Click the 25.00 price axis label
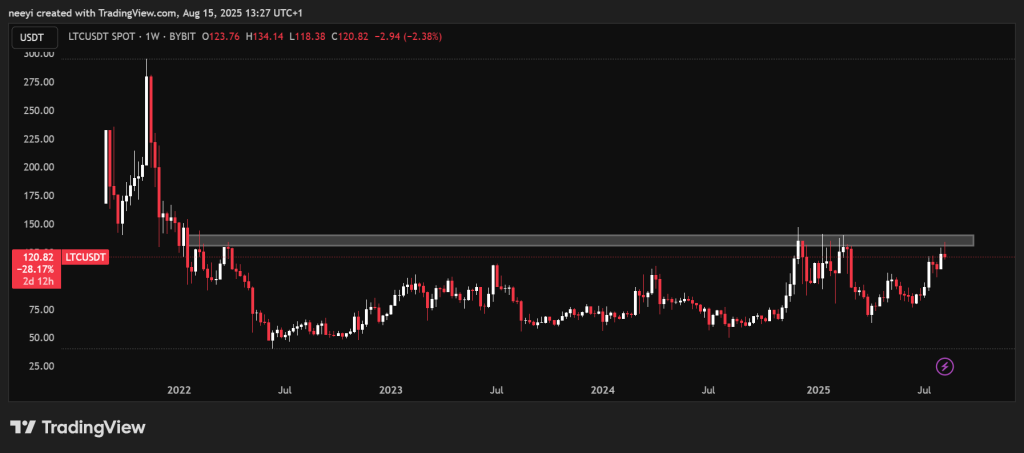The image size is (1024, 453). pos(42,366)
